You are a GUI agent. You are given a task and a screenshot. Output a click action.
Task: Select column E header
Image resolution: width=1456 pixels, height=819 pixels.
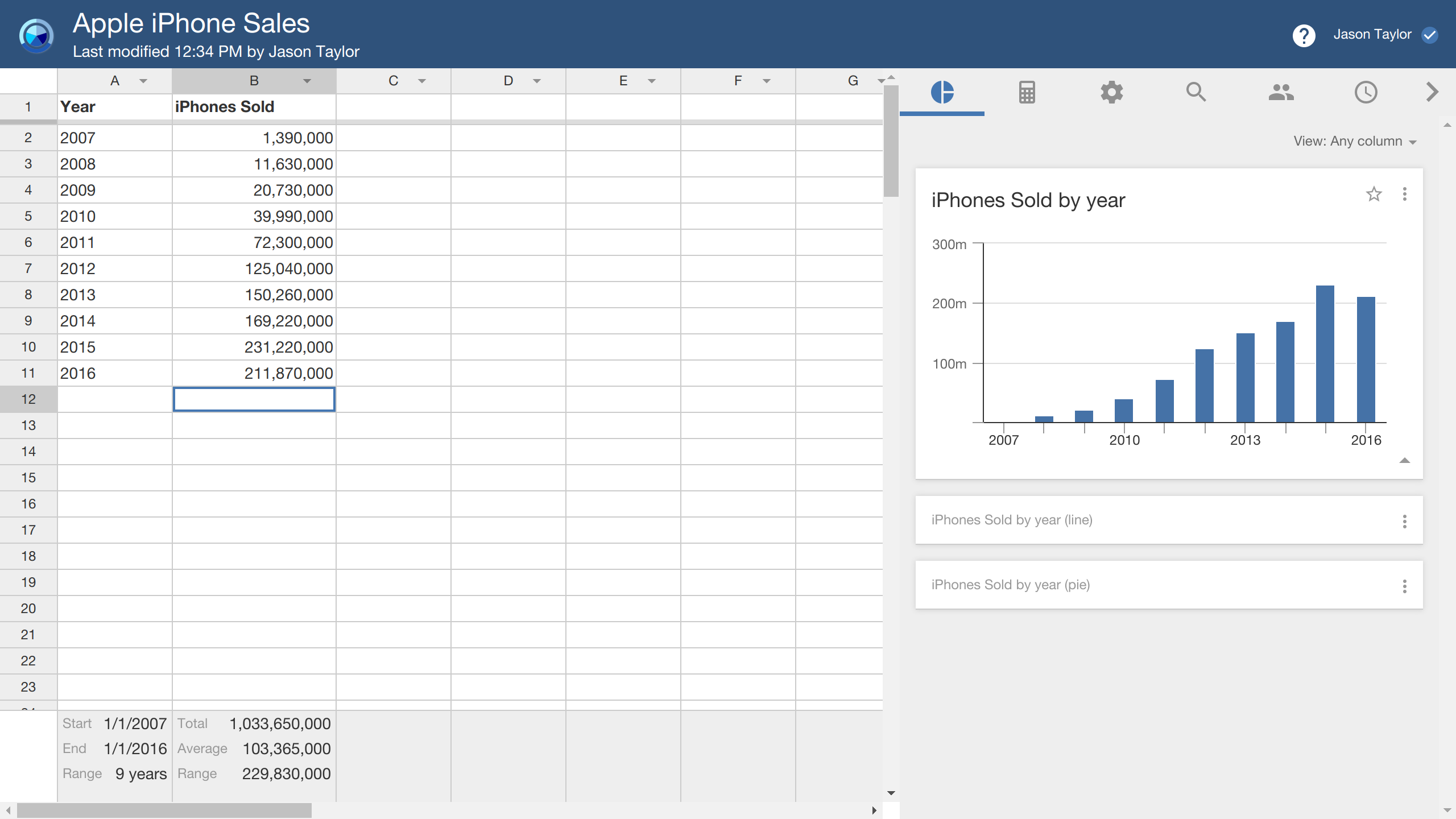[x=623, y=81]
